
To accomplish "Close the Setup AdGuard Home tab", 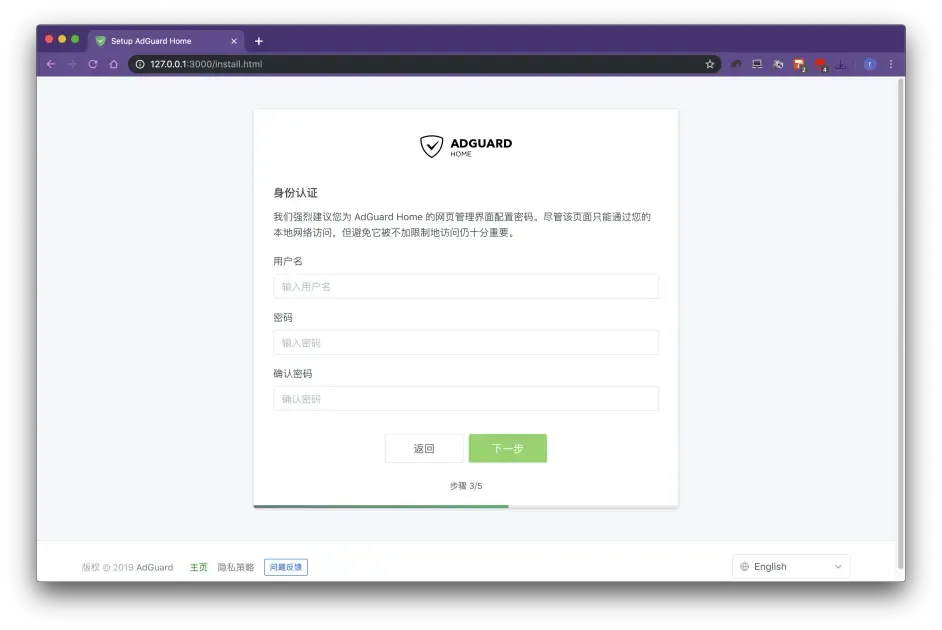I will (234, 41).
